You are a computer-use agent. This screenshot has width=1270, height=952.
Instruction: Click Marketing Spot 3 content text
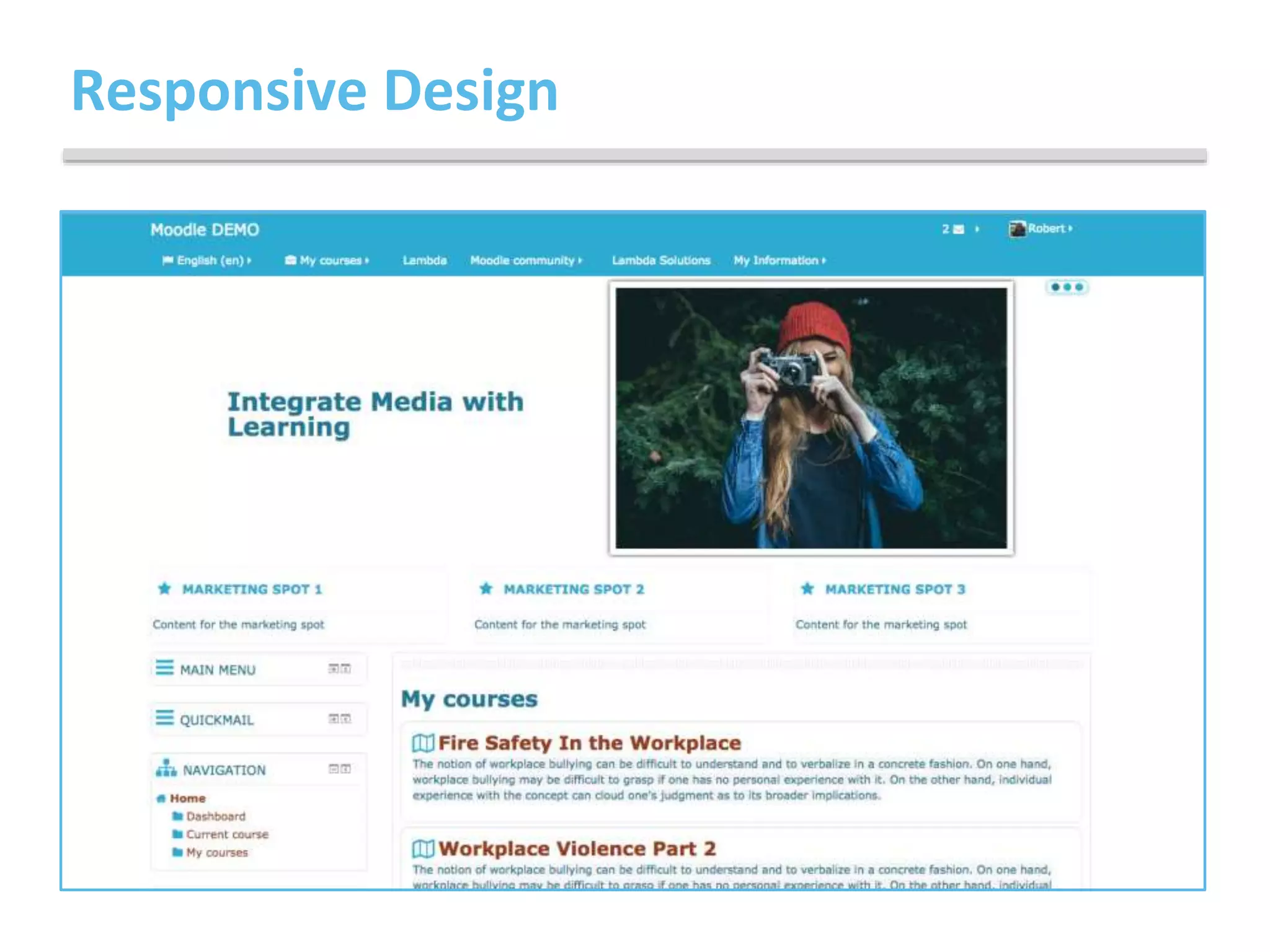[881, 625]
